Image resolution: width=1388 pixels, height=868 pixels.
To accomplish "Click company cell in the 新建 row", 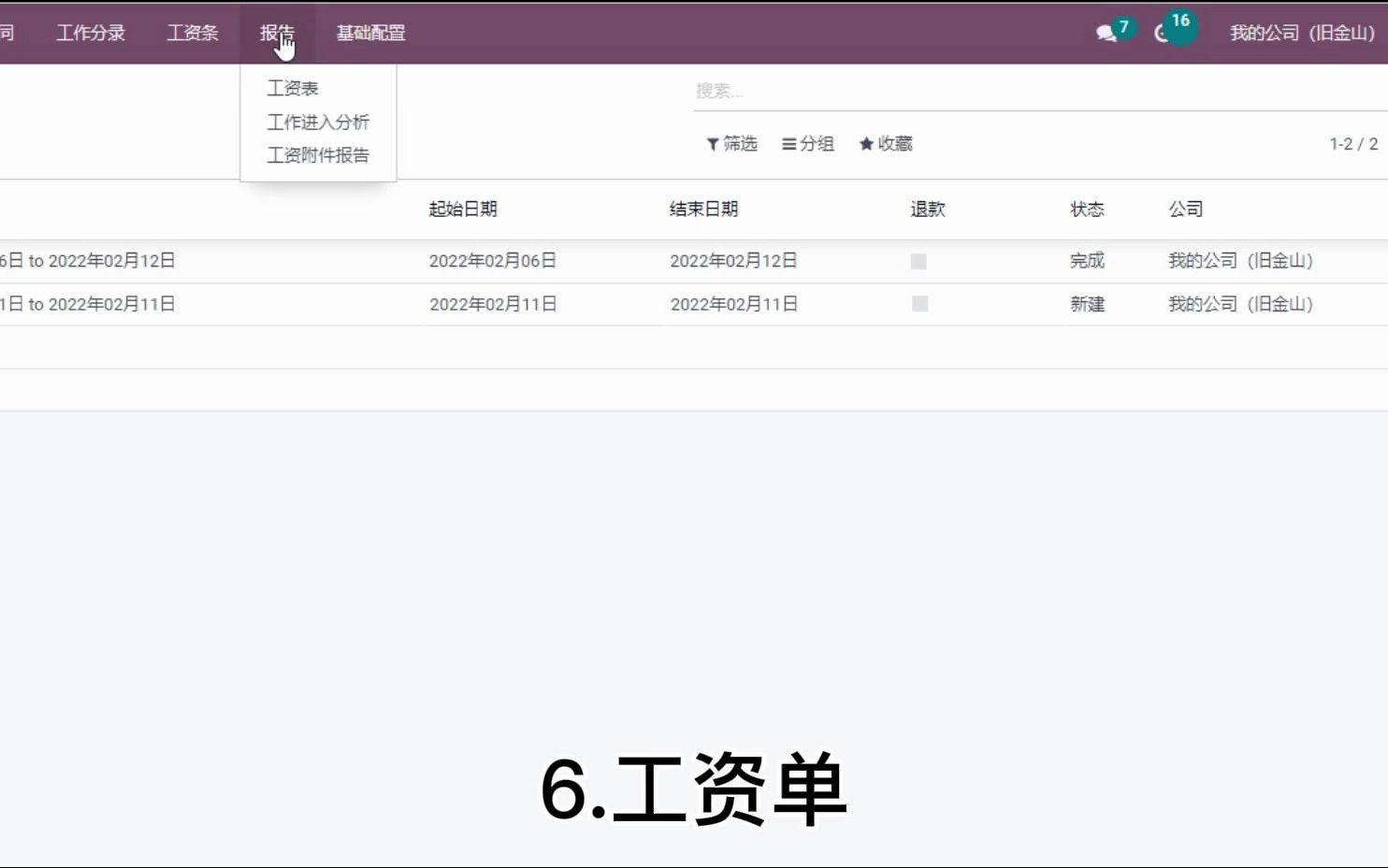I will [1241, 304].
